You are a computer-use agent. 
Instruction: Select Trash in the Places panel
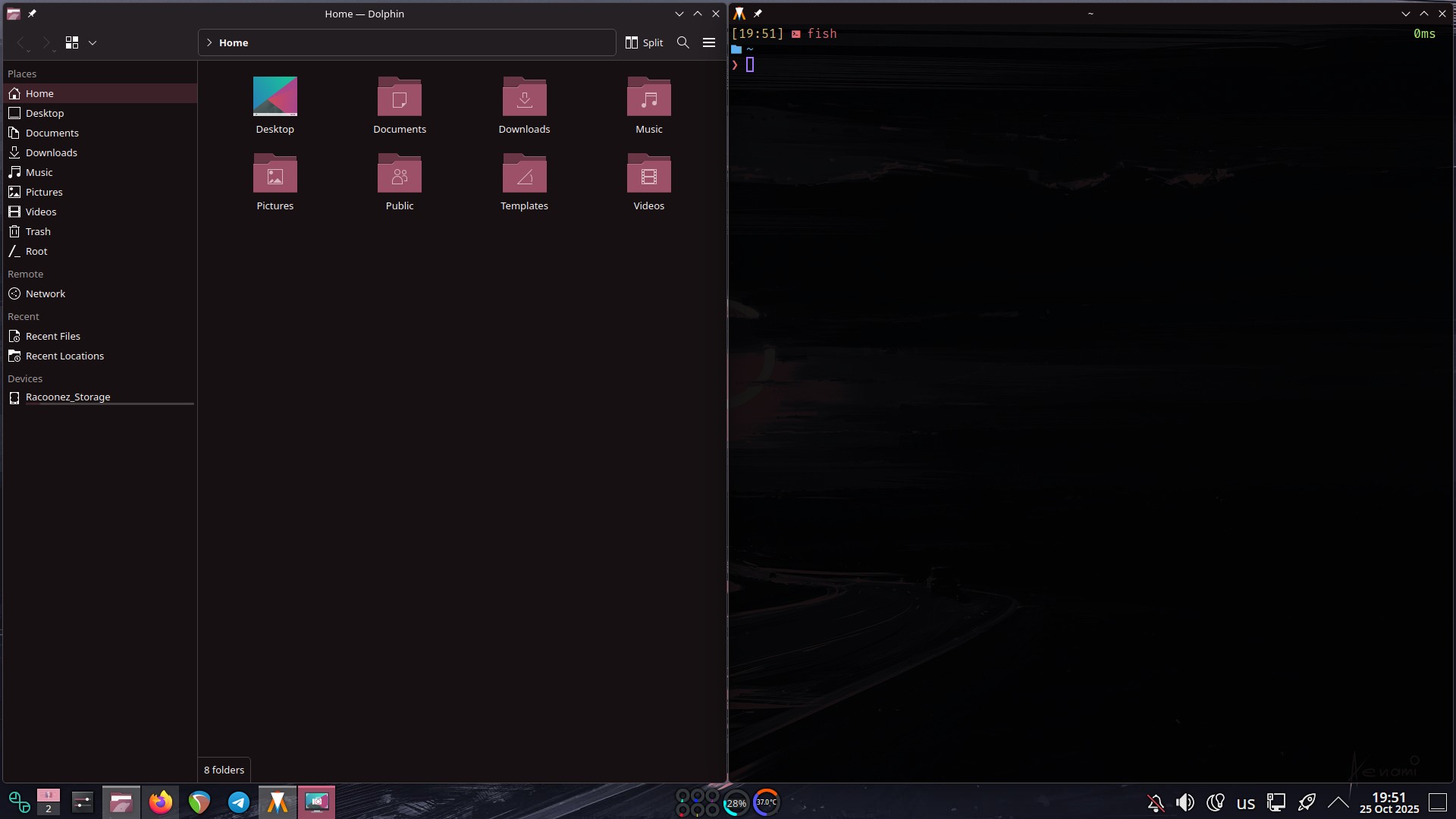click(x=38, y=231)
